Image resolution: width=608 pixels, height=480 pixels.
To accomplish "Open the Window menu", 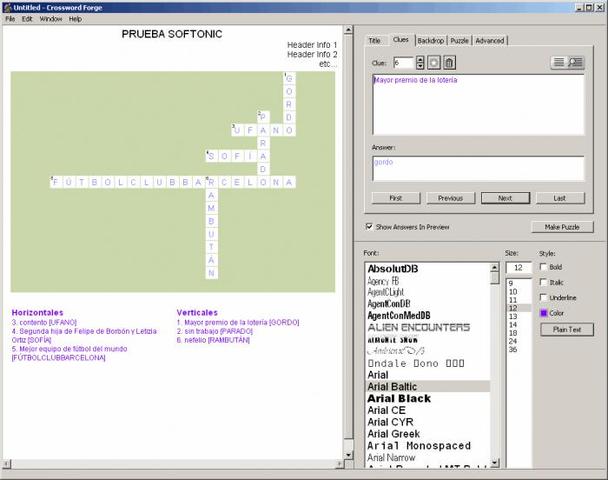I will (x=51, y=19).
